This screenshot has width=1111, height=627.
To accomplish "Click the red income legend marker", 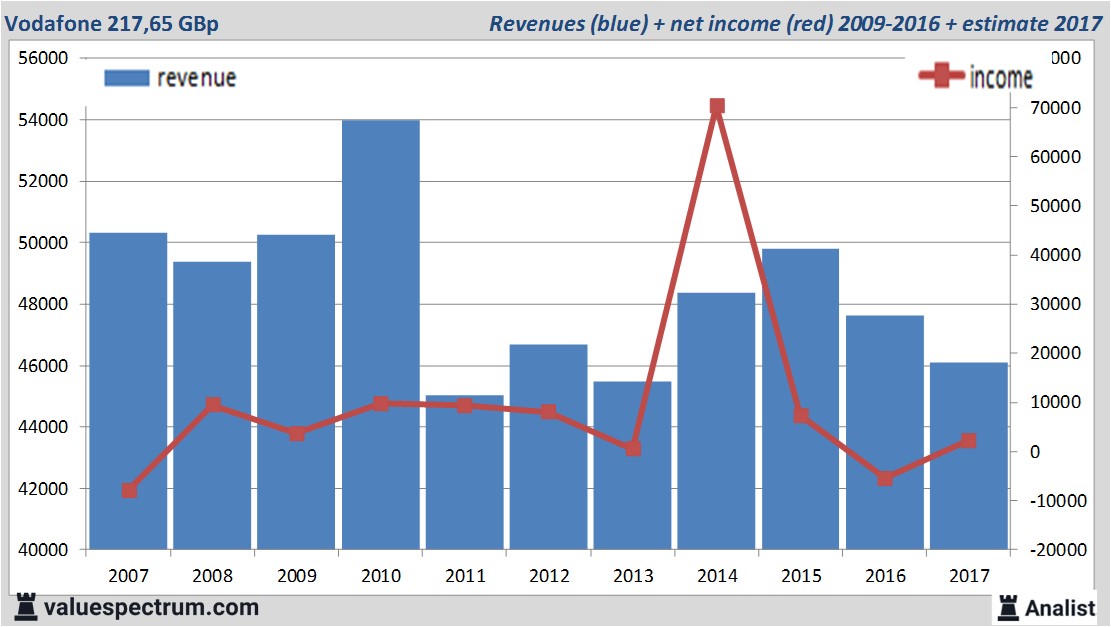I will (941, 75).
